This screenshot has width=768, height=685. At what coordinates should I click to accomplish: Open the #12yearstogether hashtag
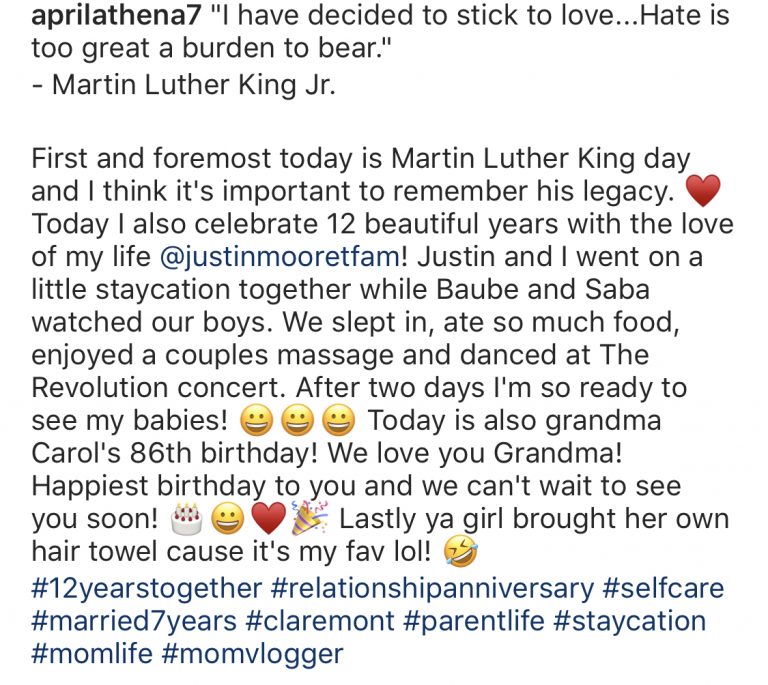146,589
